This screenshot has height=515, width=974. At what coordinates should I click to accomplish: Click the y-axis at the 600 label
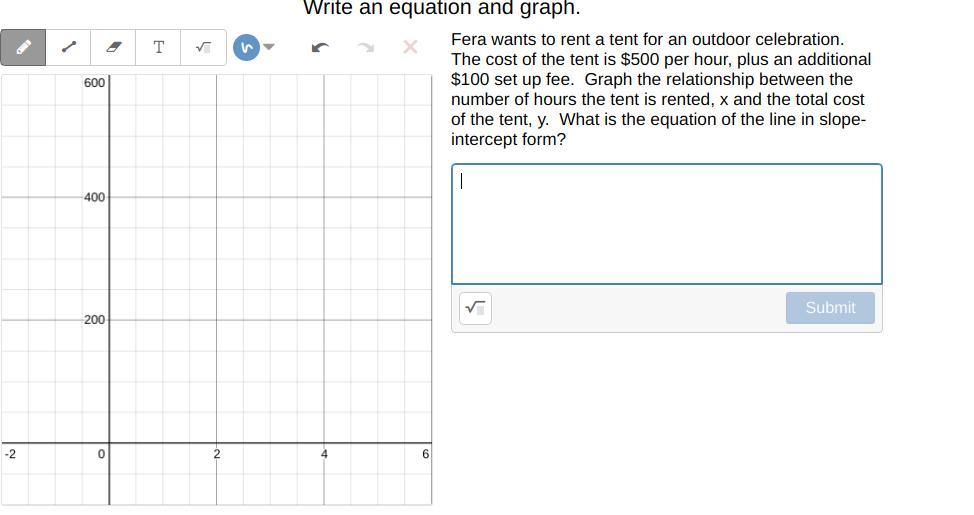pyautogui.click(x=95, y=83)
